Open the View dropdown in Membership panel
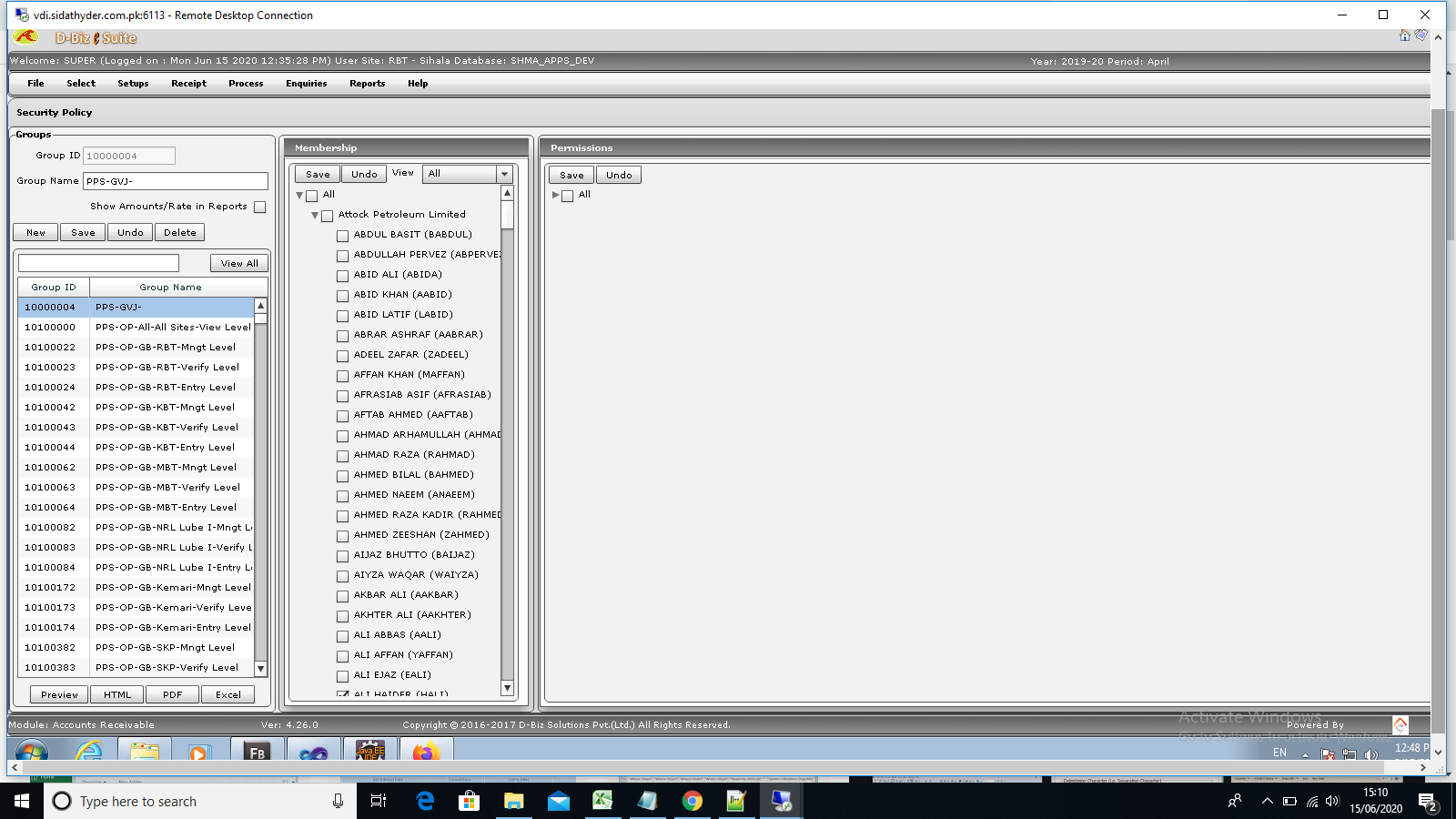This screenshot has width=1456, height=819. pos(504,174)
